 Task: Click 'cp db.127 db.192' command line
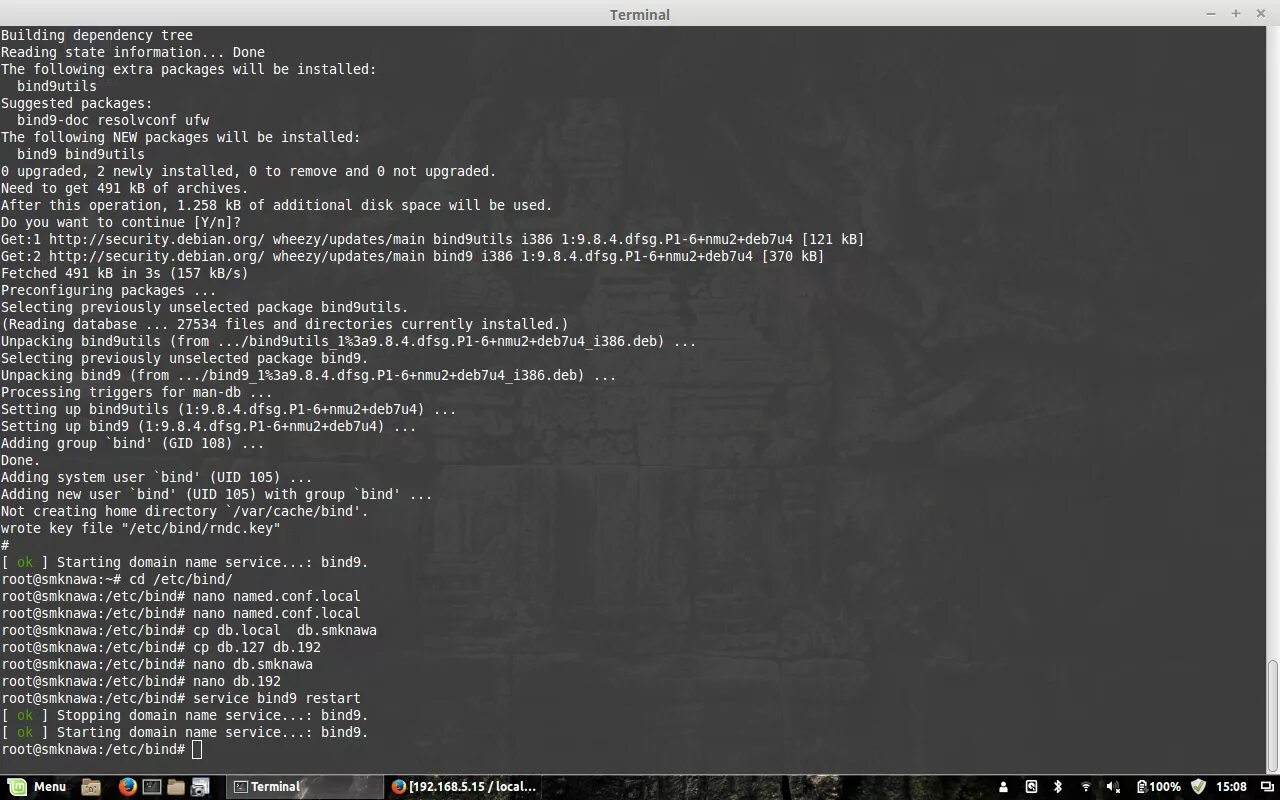click(x=161, y=647)
